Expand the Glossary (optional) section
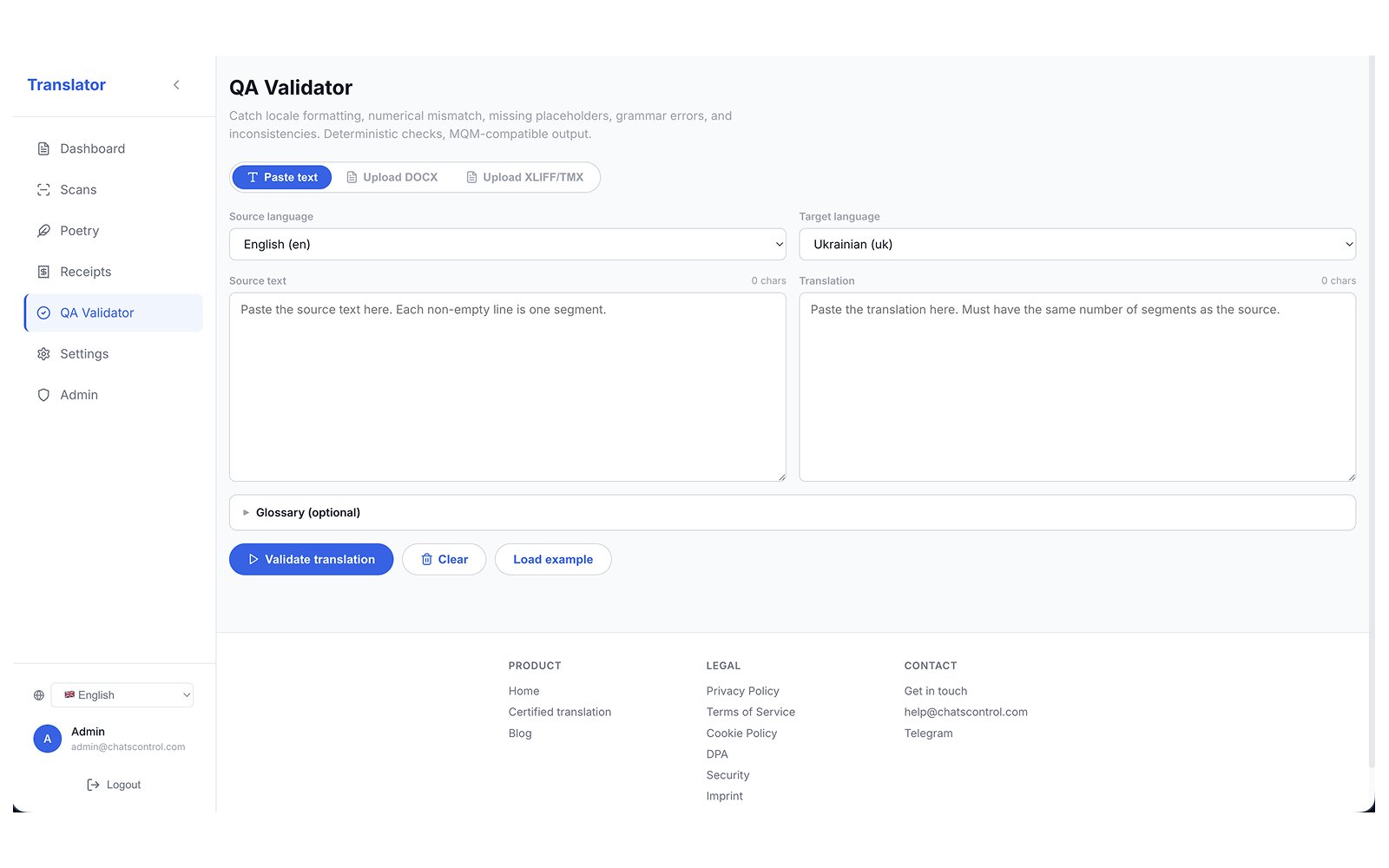The image size is (1389, 868). 792,513
